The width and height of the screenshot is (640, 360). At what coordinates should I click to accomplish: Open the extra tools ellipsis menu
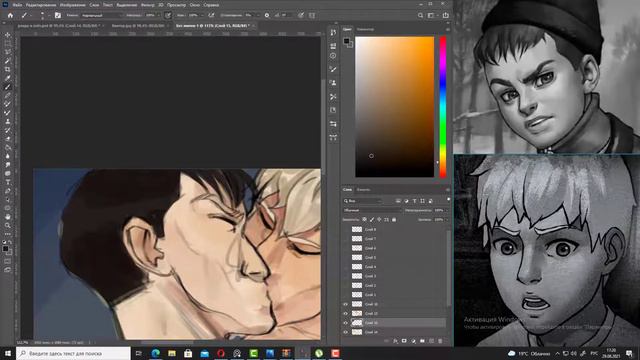pyautogui.click(x=8, y=234)
